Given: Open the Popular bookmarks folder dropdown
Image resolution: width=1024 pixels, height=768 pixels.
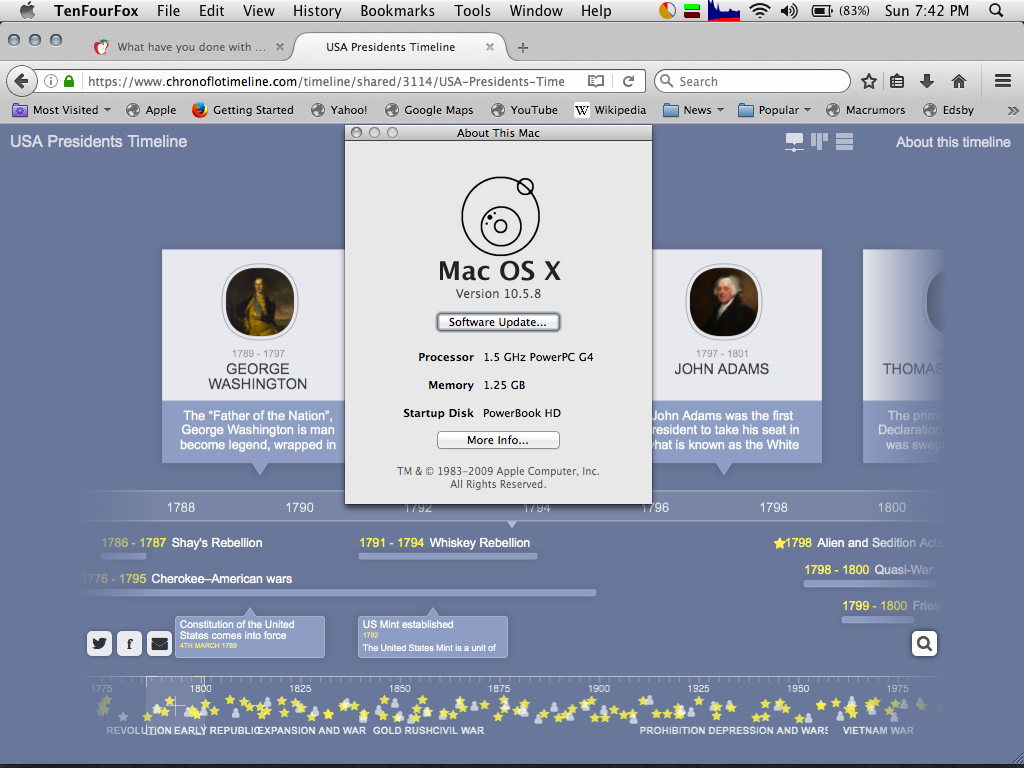Looking at the screenshot, I should click(x=775, y=110).
